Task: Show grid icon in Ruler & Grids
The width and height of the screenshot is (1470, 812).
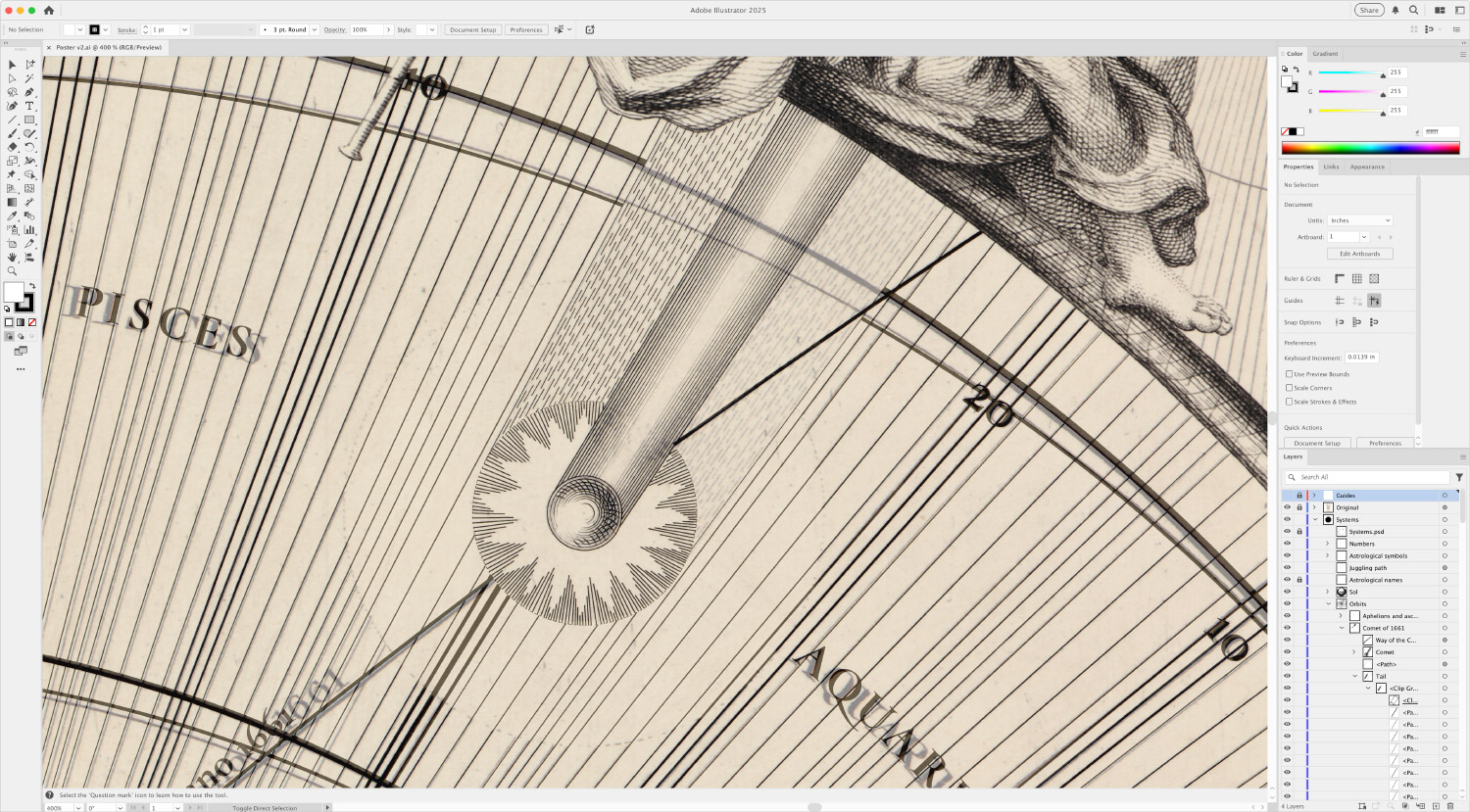Action: coord(1357,279)
